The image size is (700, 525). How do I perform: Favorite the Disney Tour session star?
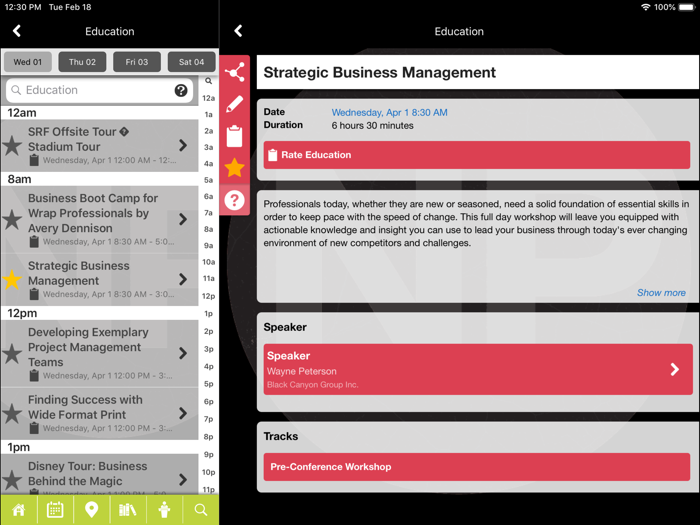pyautogui.click(x=12, y=480)
